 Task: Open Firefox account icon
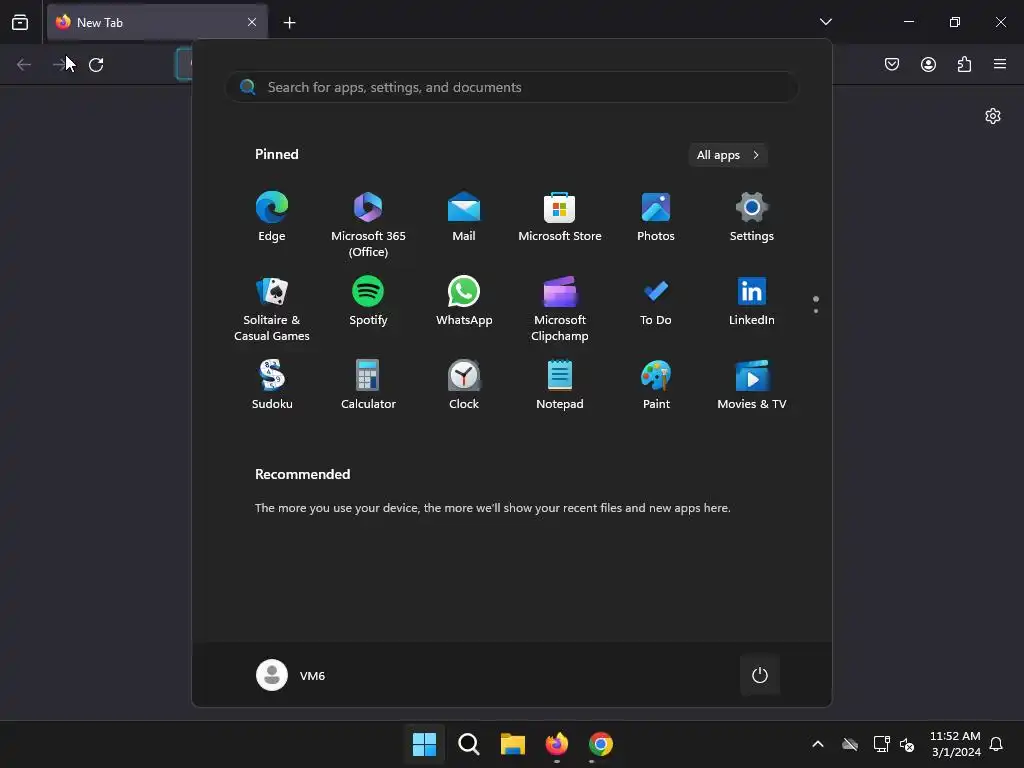(x=928, y=64)
